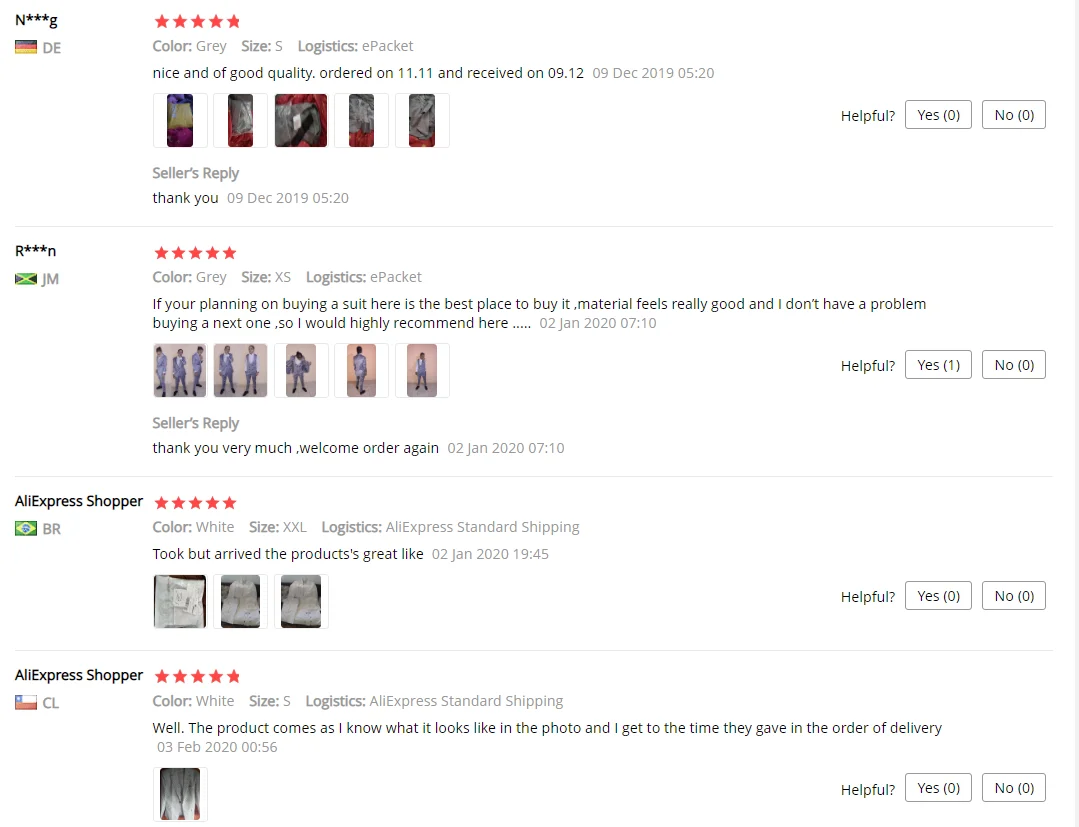Image resolution: width=1079 pixels, height=827 pixels.
Task: View fourth suit photo in R***n's review
Action: pyautogui.click(x=361, y=370)
